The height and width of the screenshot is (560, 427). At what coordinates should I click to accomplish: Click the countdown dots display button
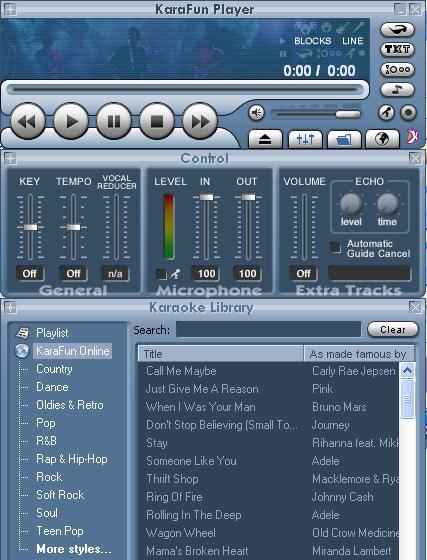[x=397, y=69]
